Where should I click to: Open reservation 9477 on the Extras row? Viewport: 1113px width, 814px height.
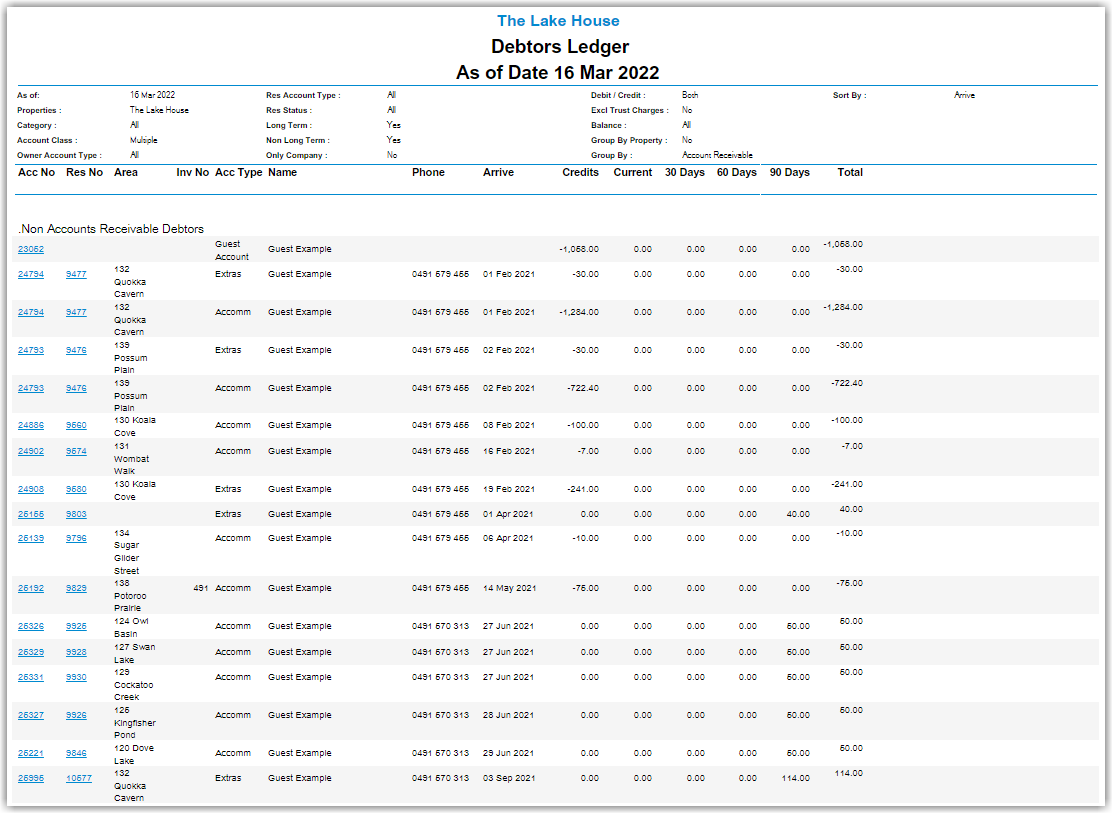[x=76, y=275]
